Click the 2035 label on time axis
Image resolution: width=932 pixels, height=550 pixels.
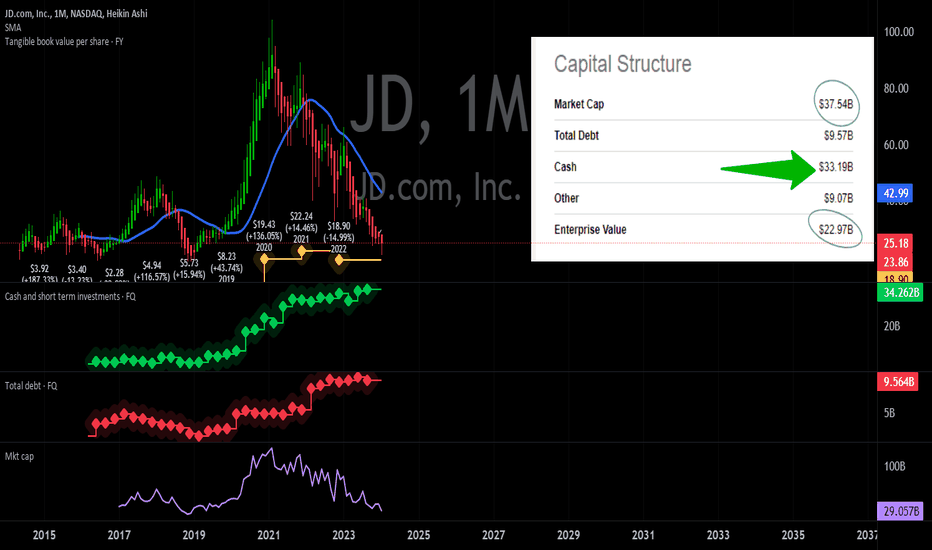(793, 535)
